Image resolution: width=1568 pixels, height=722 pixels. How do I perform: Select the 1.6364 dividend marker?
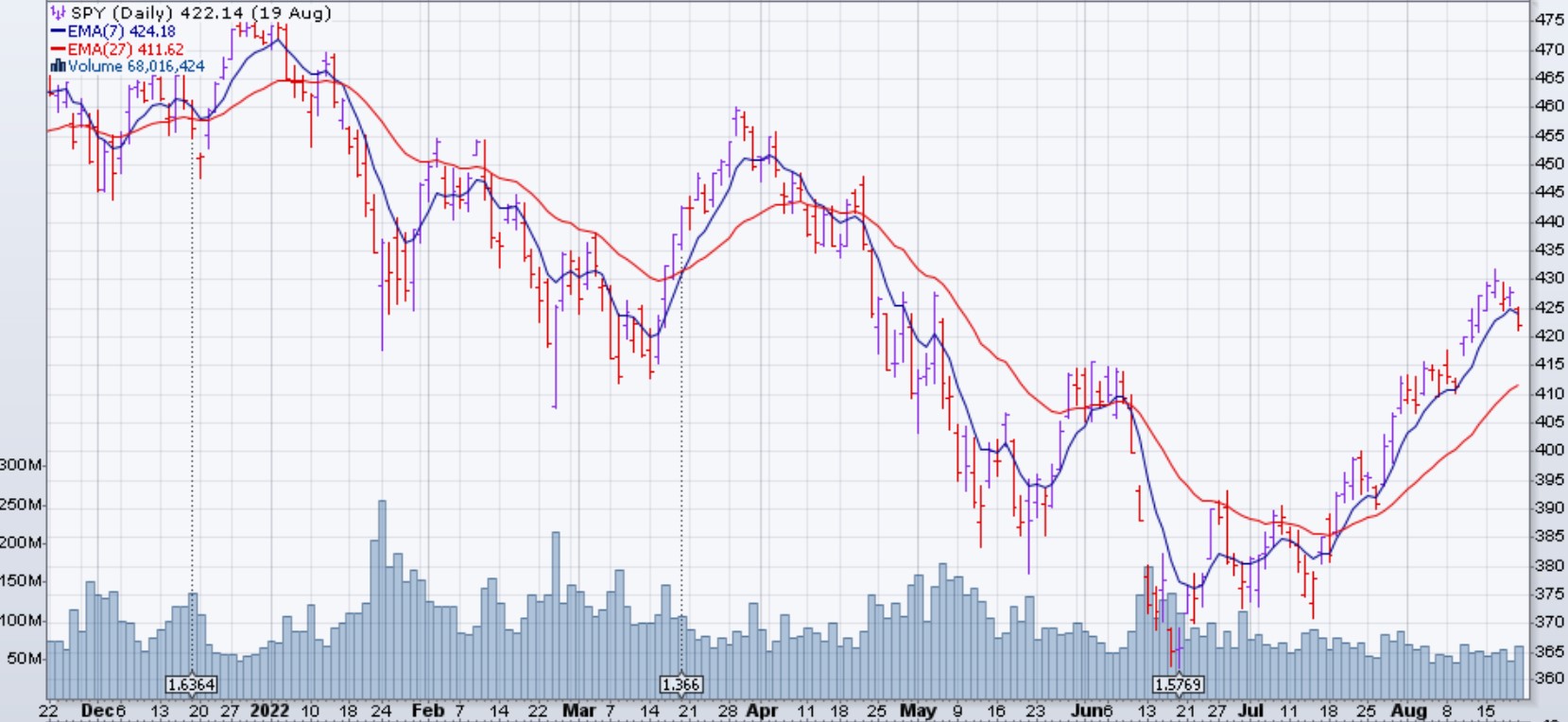(x=192, y=684)
